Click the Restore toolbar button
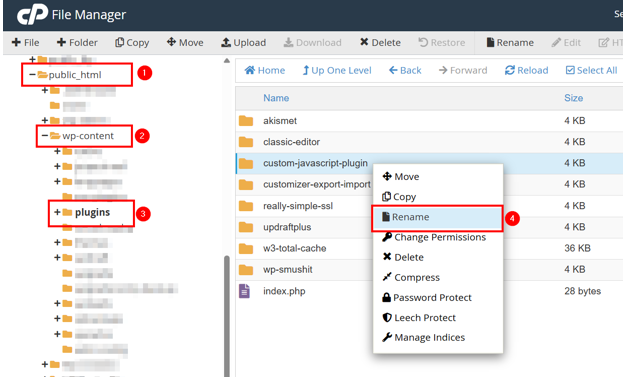Screen dimensions: 623x377 (441, 43)
